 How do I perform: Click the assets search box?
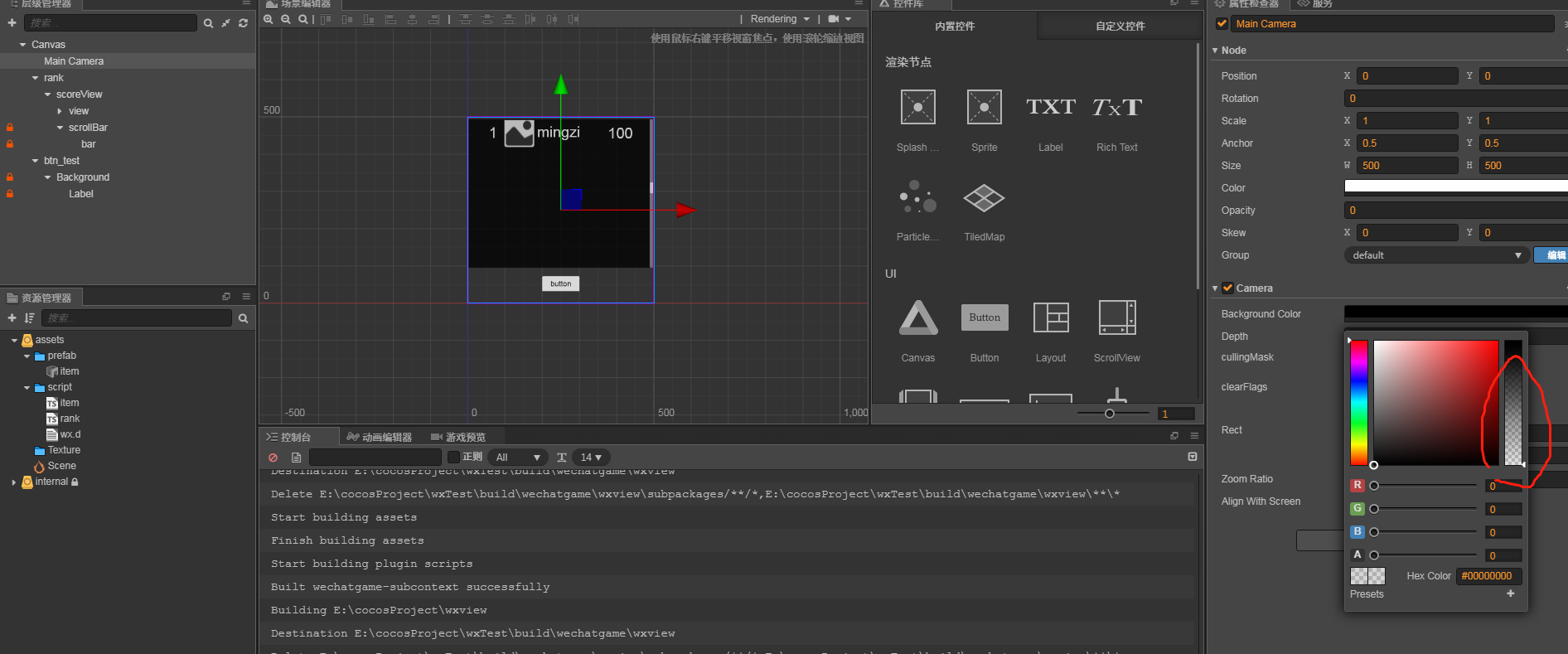tap(137, 318)
